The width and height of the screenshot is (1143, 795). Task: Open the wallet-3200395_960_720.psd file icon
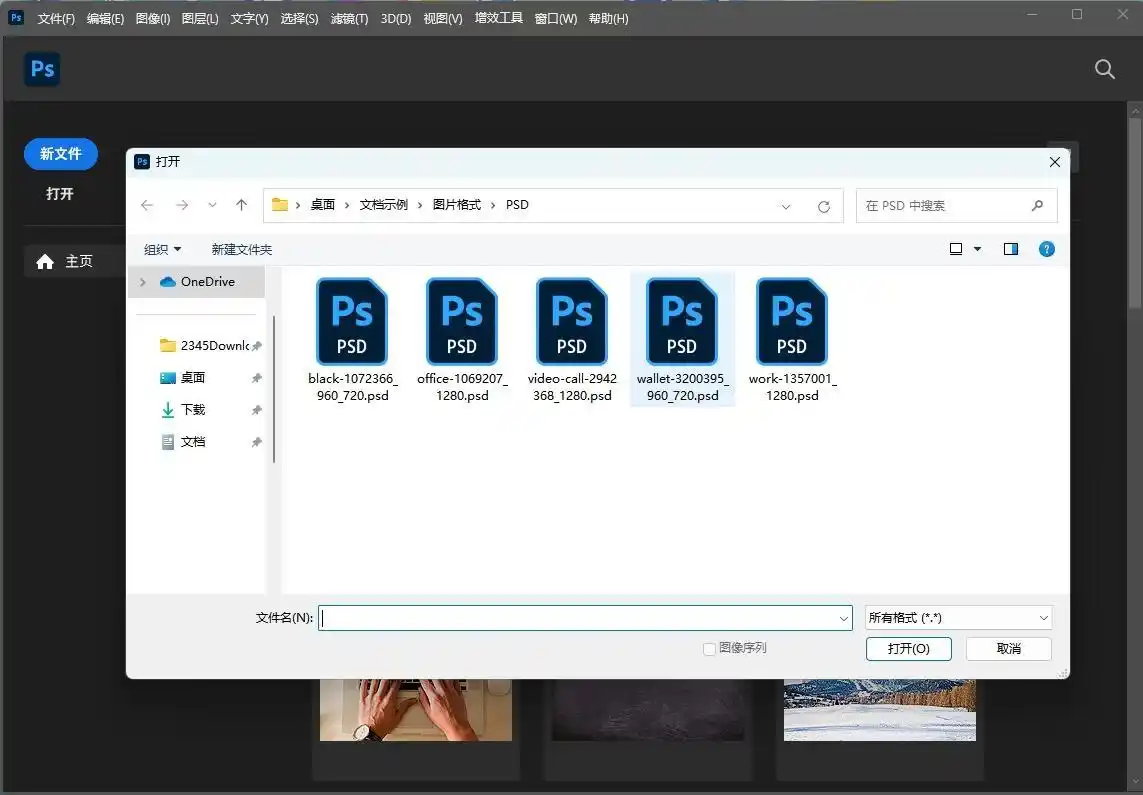682,322
